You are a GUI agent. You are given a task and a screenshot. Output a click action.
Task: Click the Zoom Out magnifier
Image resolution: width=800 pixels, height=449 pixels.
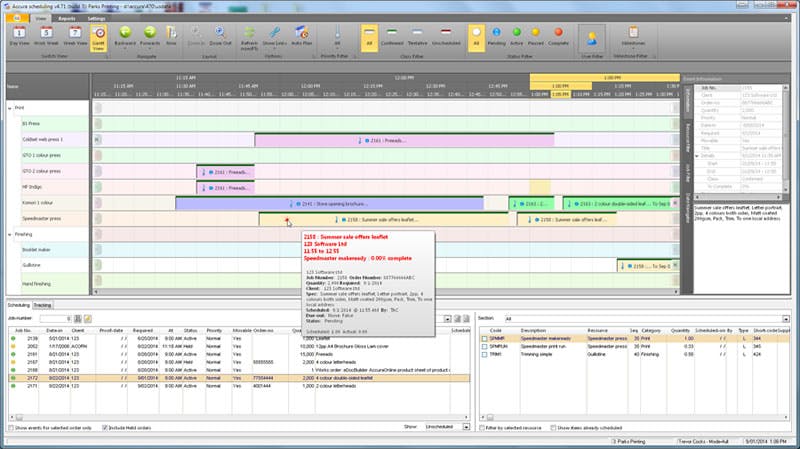click(x=220, y=37)
